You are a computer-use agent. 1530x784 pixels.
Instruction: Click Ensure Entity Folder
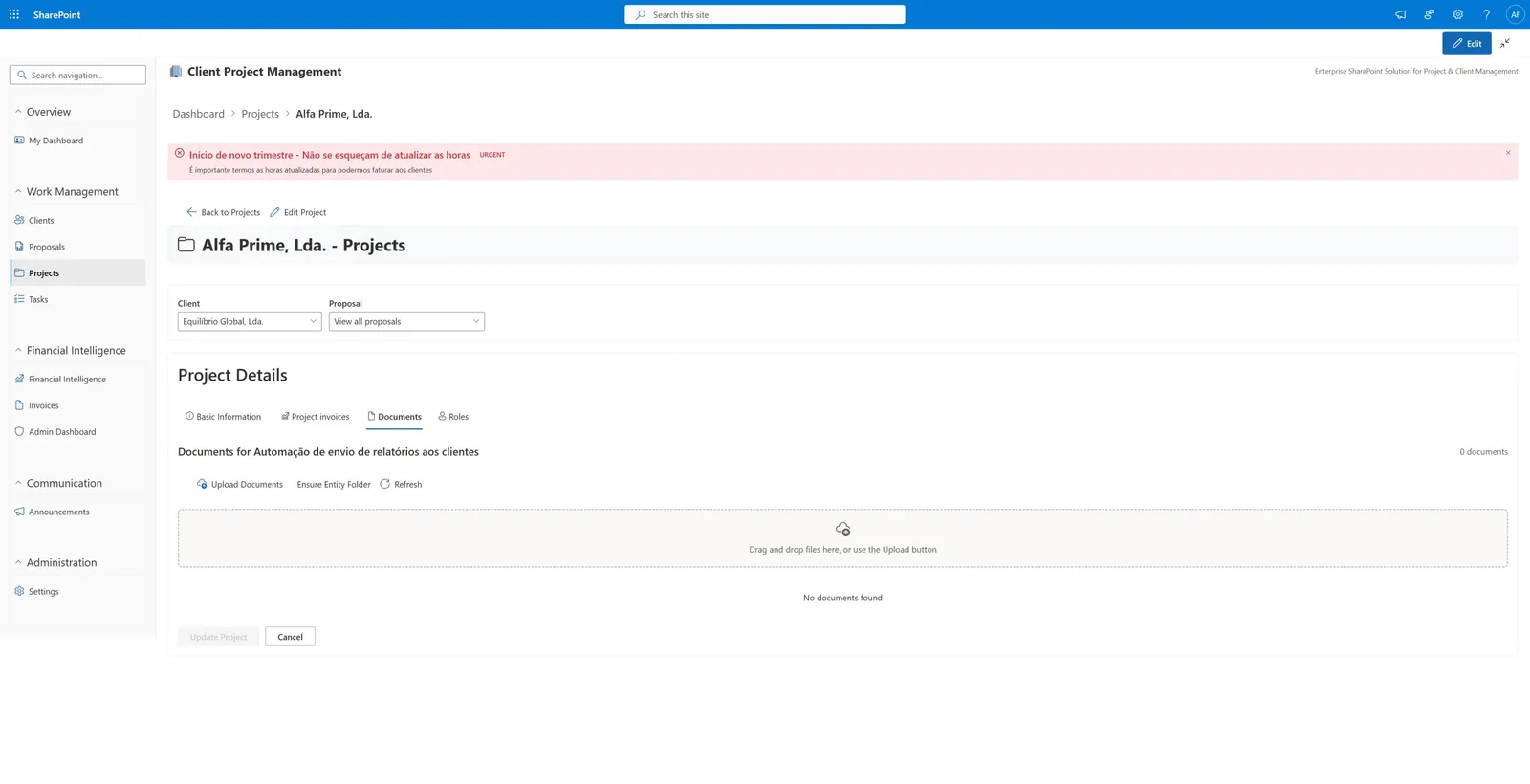click(334, 484)
